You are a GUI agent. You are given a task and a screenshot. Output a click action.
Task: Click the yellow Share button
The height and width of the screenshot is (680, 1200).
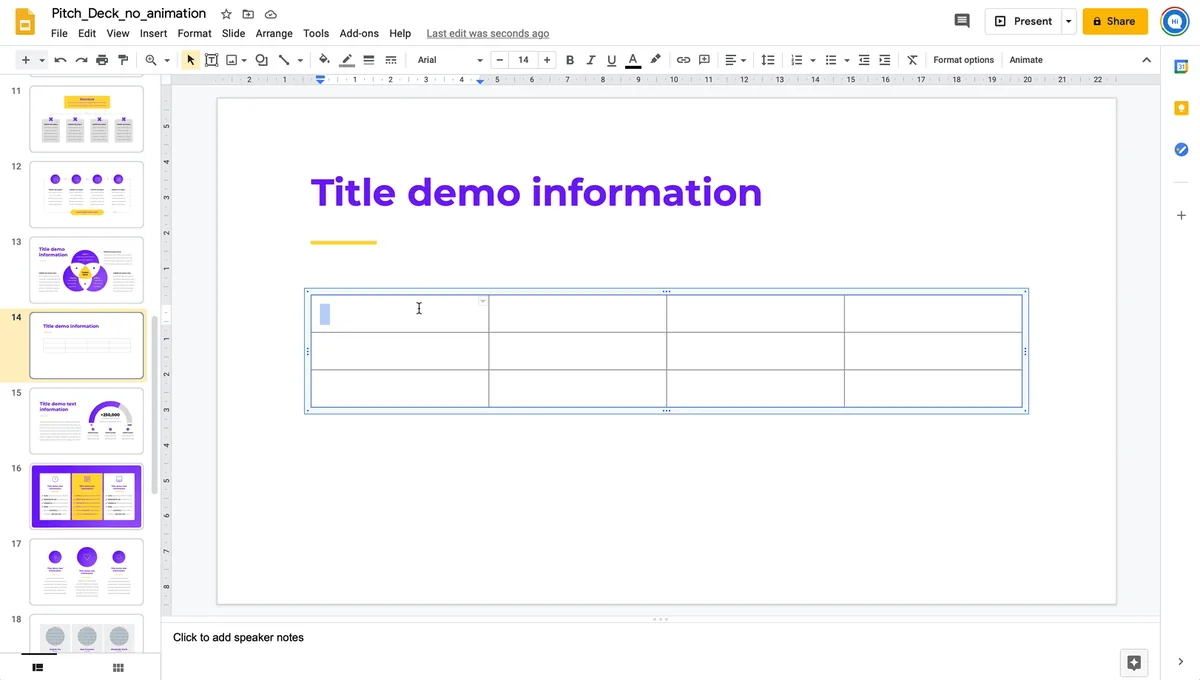click(1115, 21)
